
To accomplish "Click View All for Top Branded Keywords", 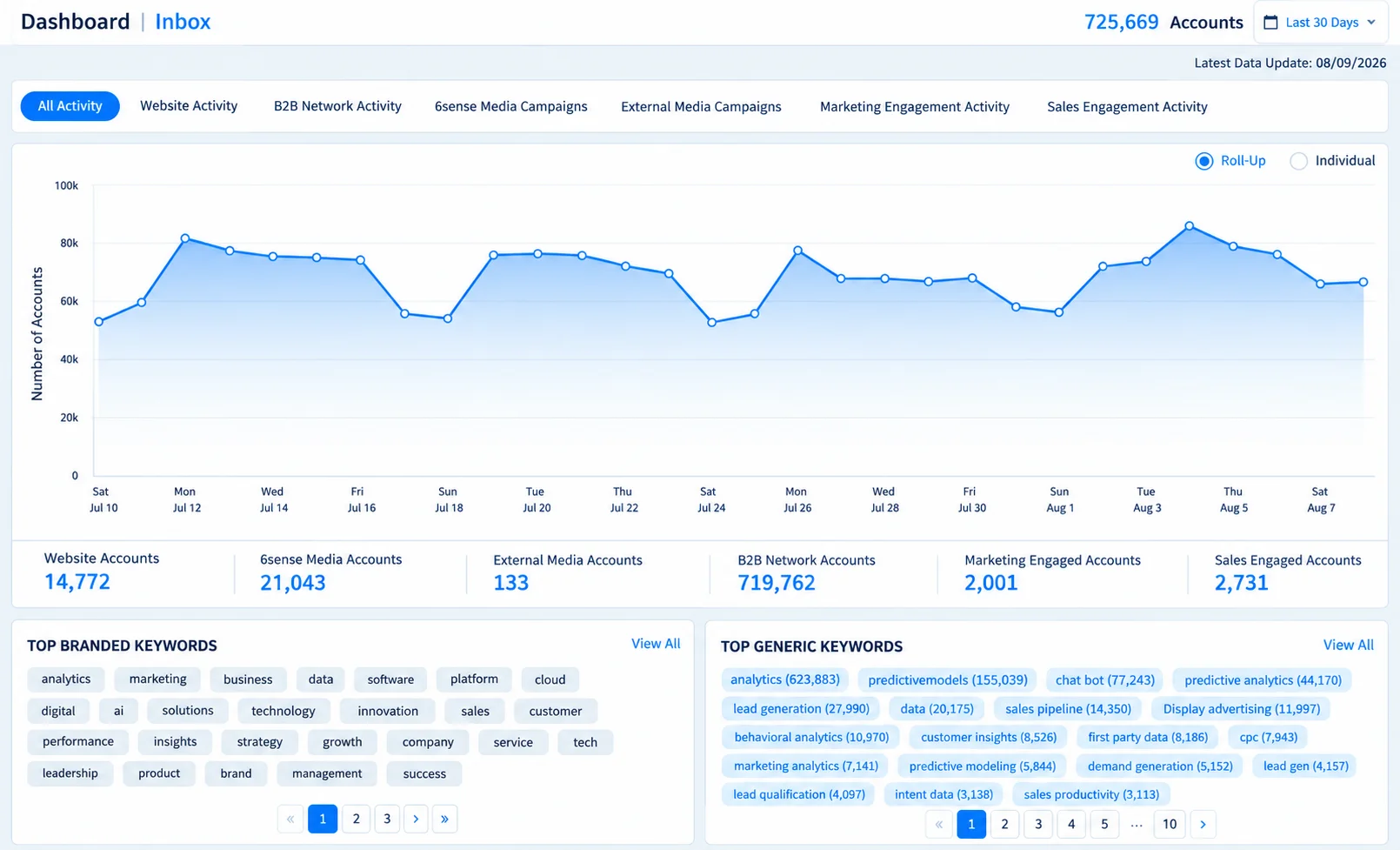I will pos(656,644).
